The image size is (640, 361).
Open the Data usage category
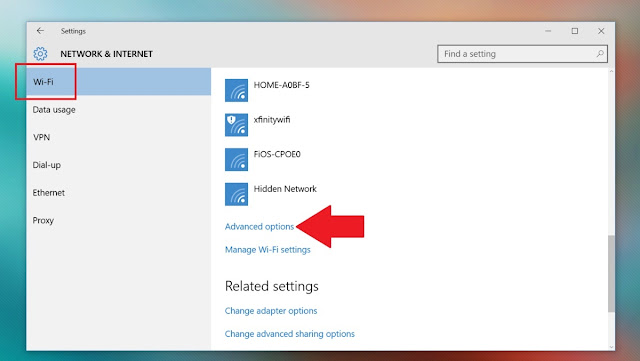[119, 109]
